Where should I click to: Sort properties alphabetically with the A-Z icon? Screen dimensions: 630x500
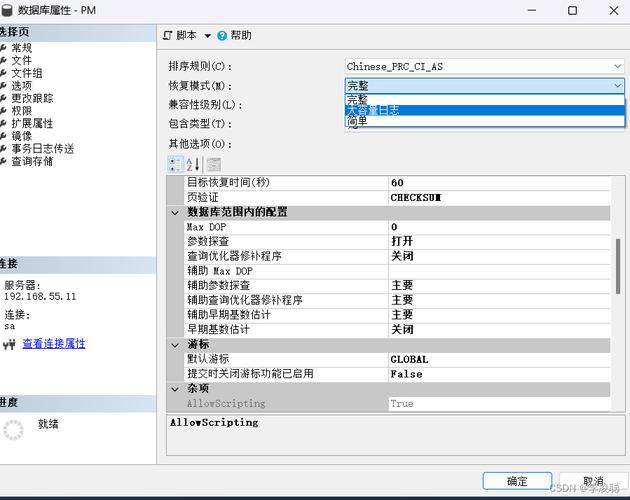[x=193, y=164]
